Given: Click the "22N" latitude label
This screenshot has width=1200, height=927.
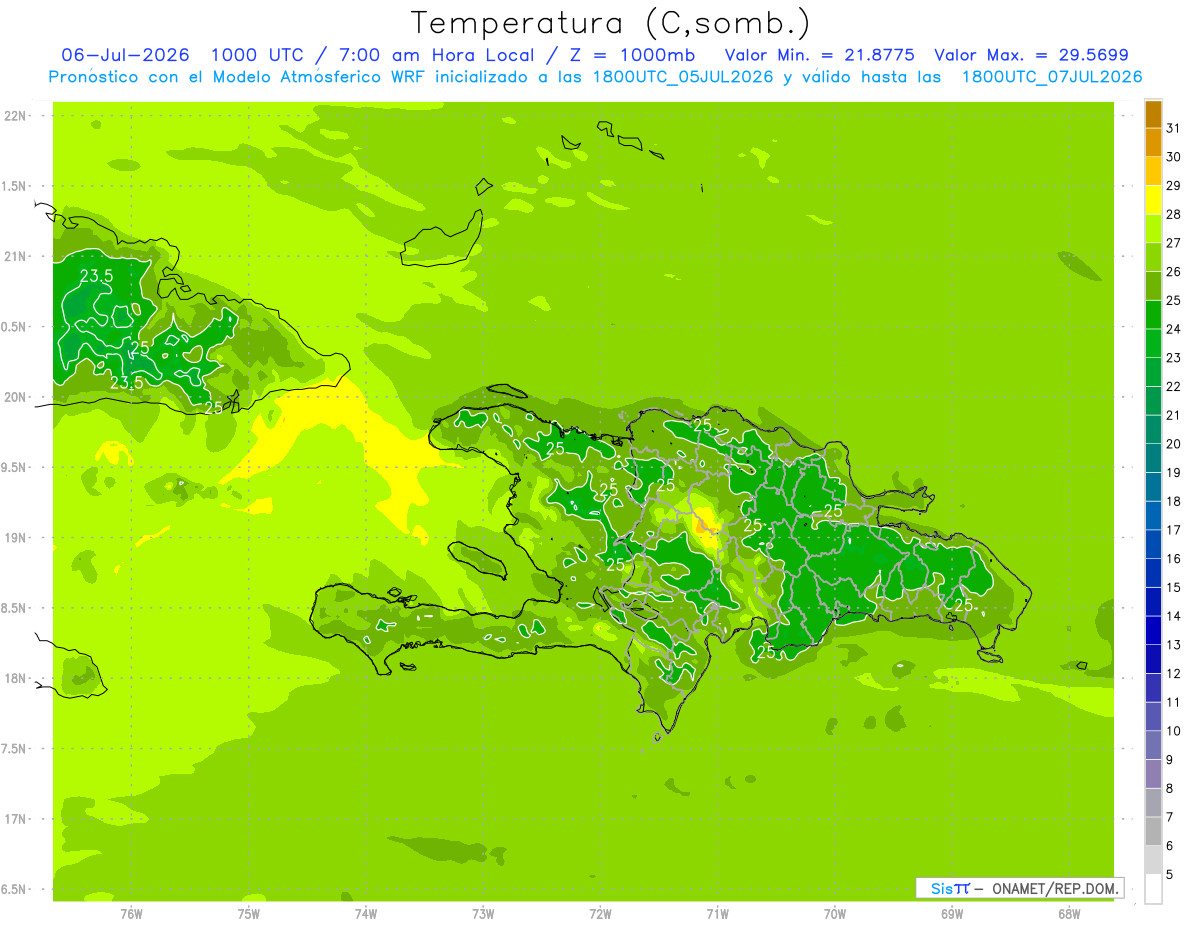Looking at the screenshot, I should coord(15,115).
